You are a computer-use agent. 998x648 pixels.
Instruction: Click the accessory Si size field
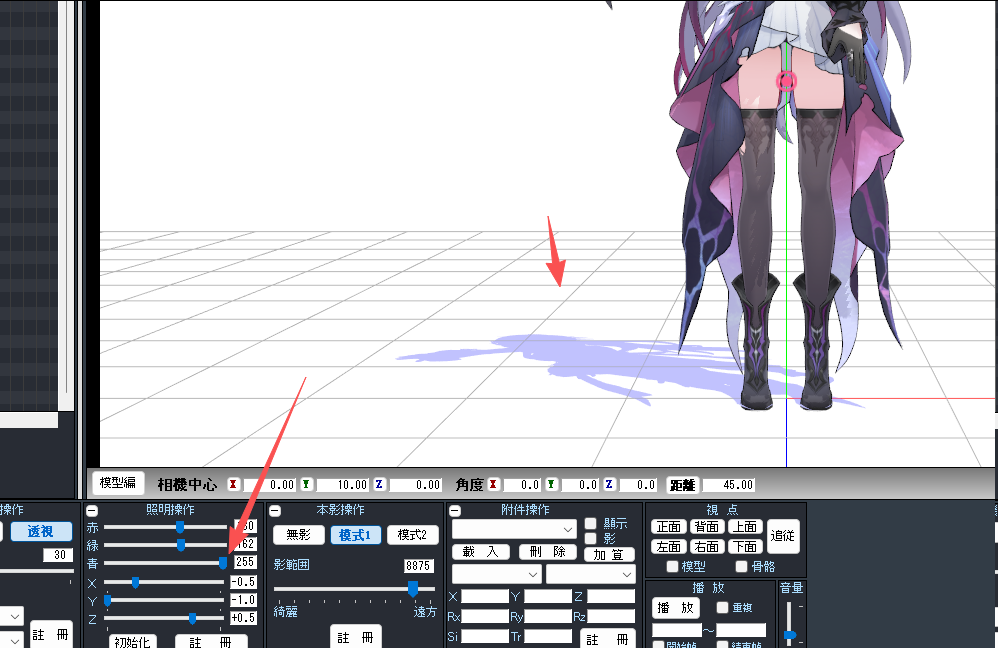(484, 637)
